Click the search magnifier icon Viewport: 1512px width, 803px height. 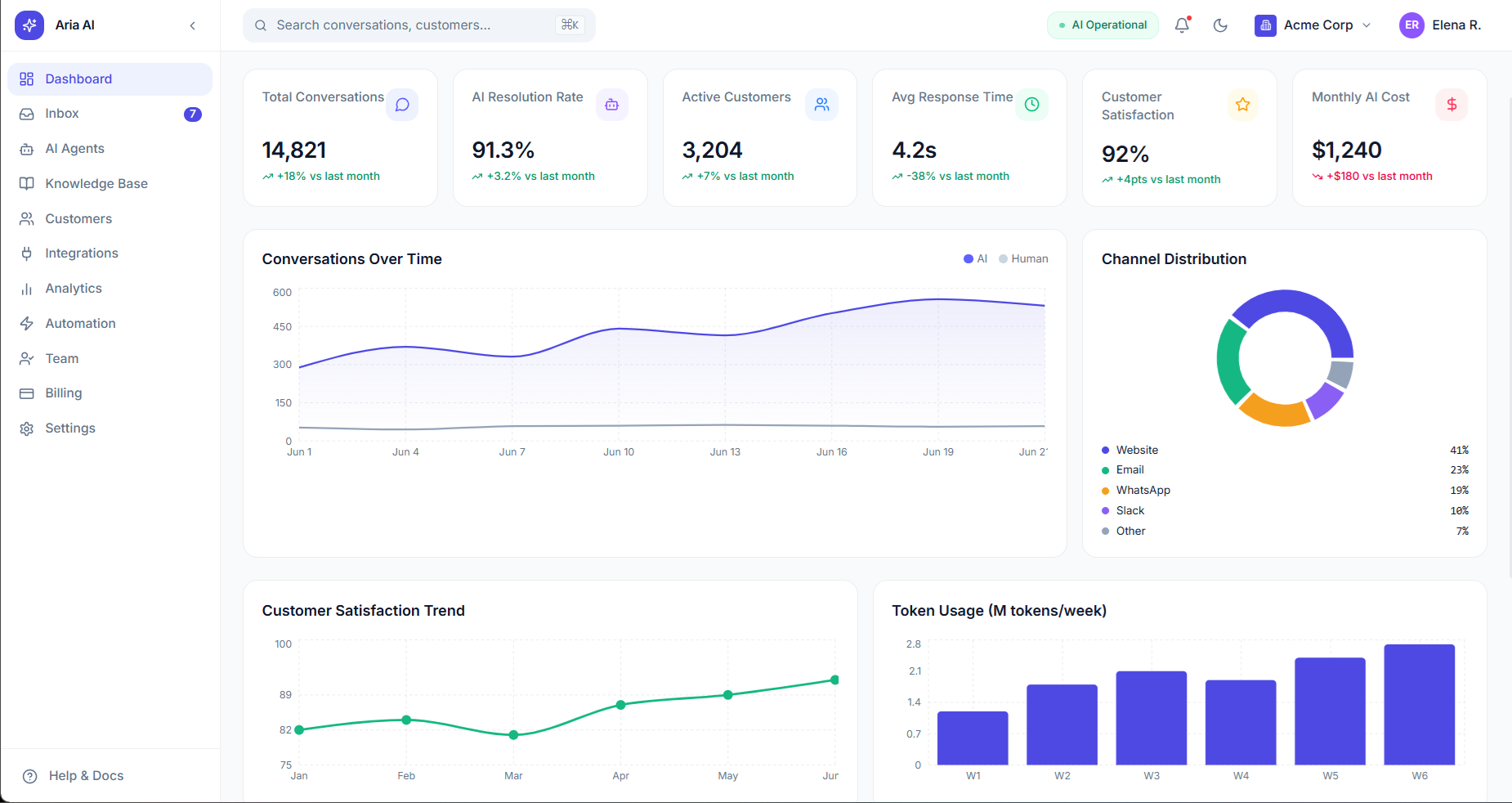[x=261, y=25]
